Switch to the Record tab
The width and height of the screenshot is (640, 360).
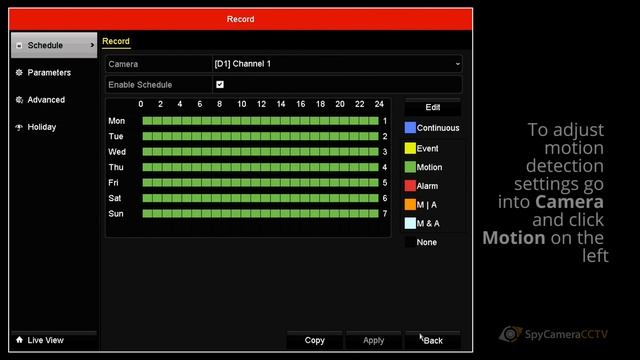(x=116, y=41)
